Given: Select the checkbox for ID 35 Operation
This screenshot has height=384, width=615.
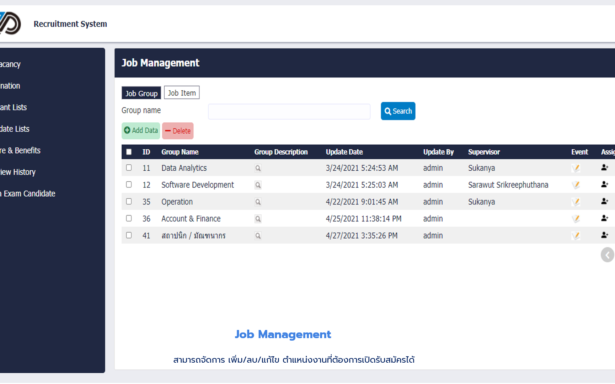Looking at the screenshot, I should (129, 201).
